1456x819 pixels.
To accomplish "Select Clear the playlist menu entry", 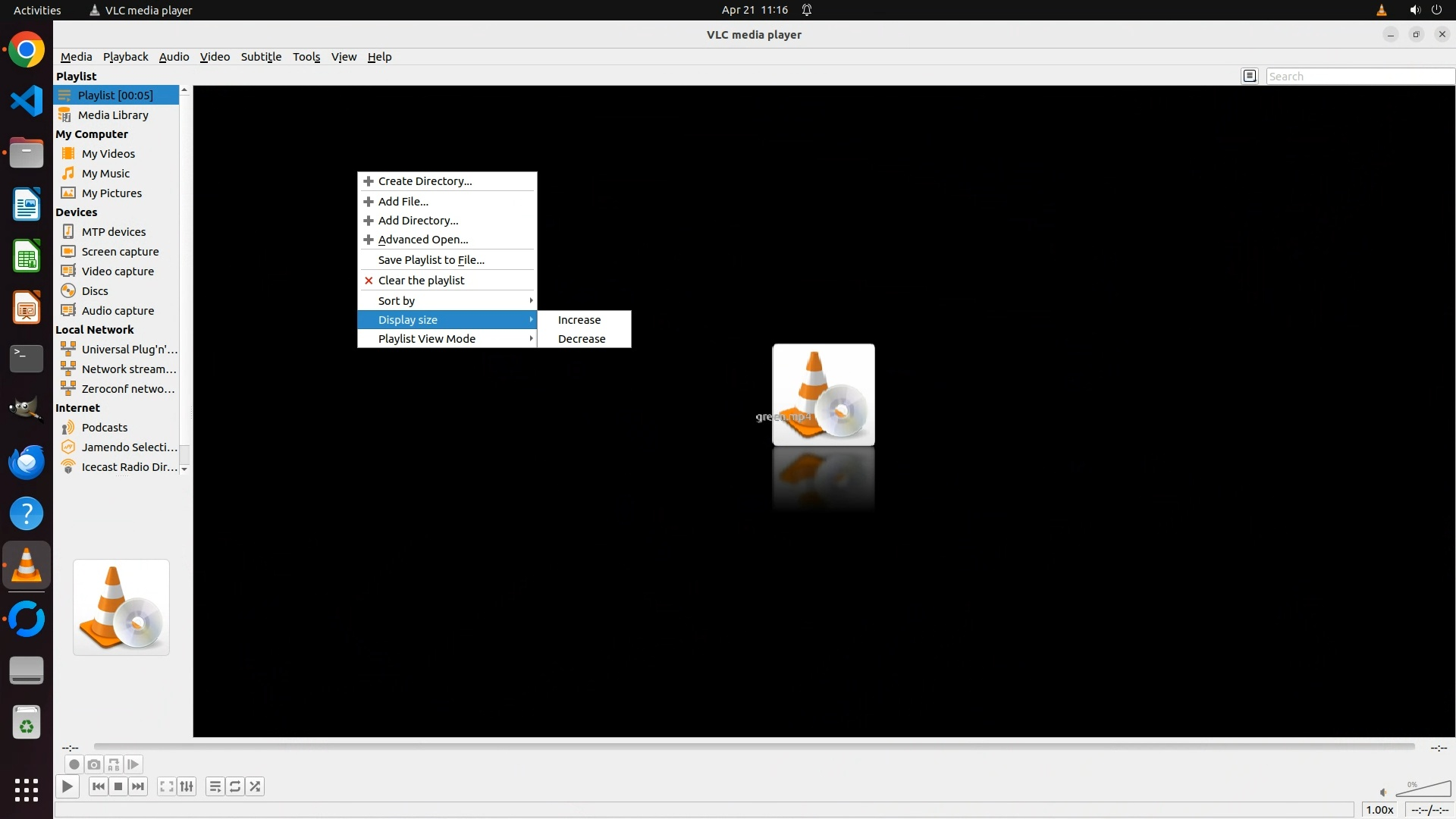I will pyautogui.click(x=421, y=281).
